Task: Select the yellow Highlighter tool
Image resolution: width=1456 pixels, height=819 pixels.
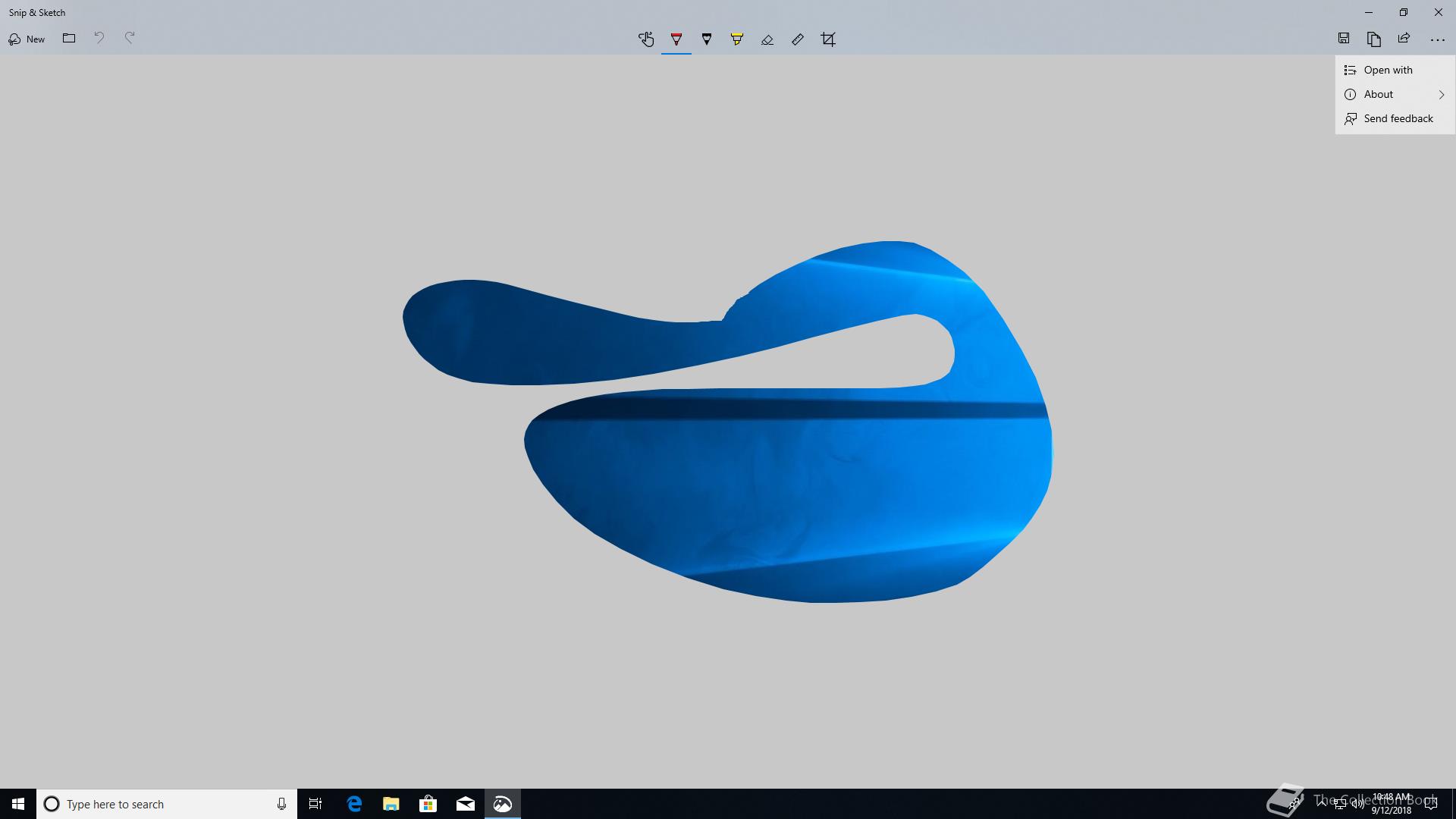Action: 736,39
